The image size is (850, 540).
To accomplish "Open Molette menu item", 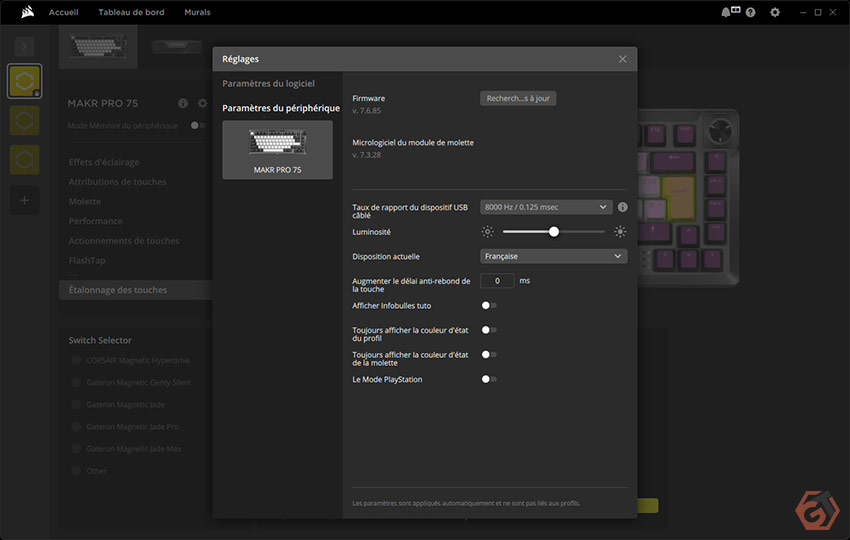I will pos(85,202).
